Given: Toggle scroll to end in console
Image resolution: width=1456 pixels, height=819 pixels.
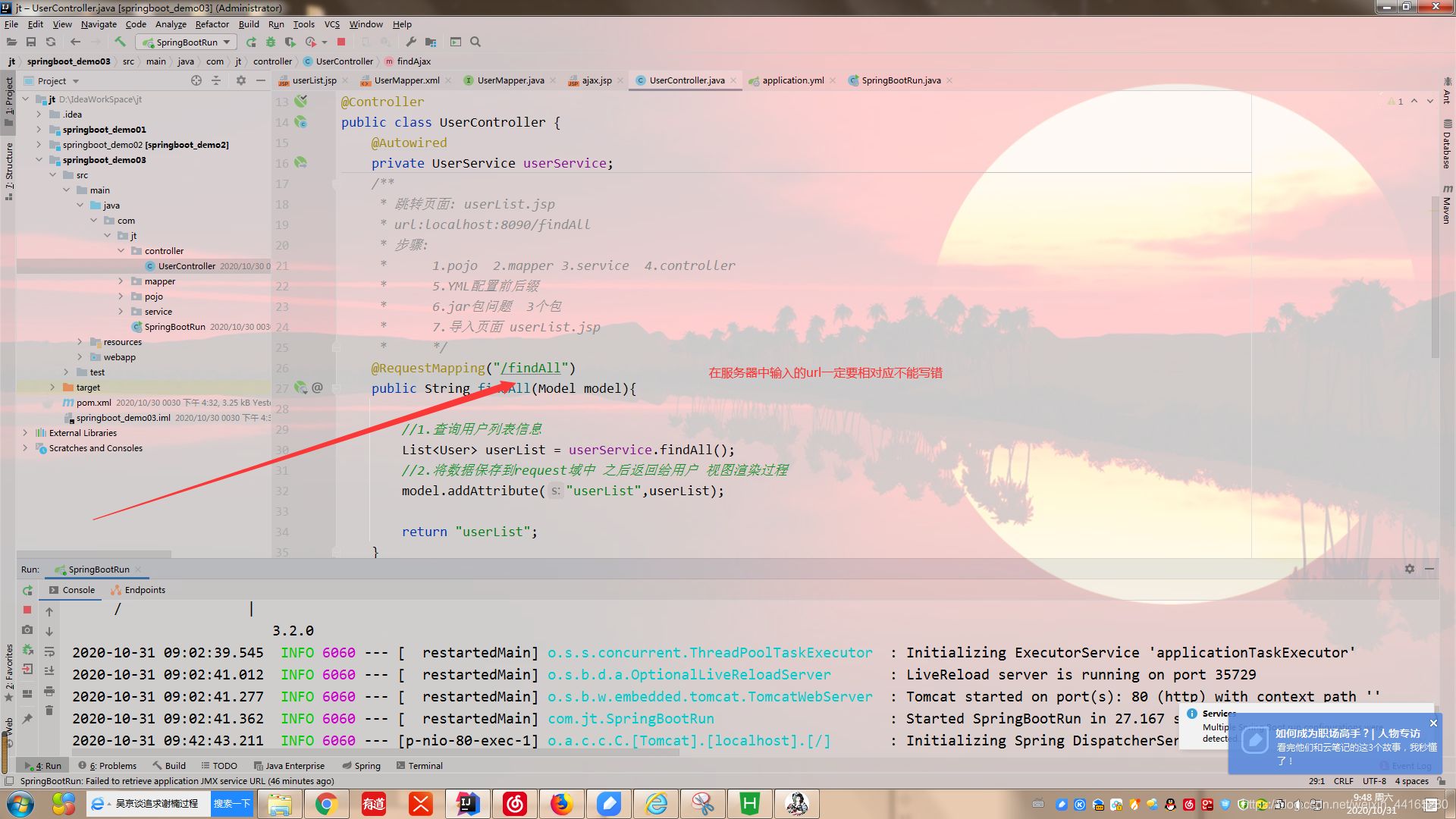Looking at the screenshot, I should point(49,670).
